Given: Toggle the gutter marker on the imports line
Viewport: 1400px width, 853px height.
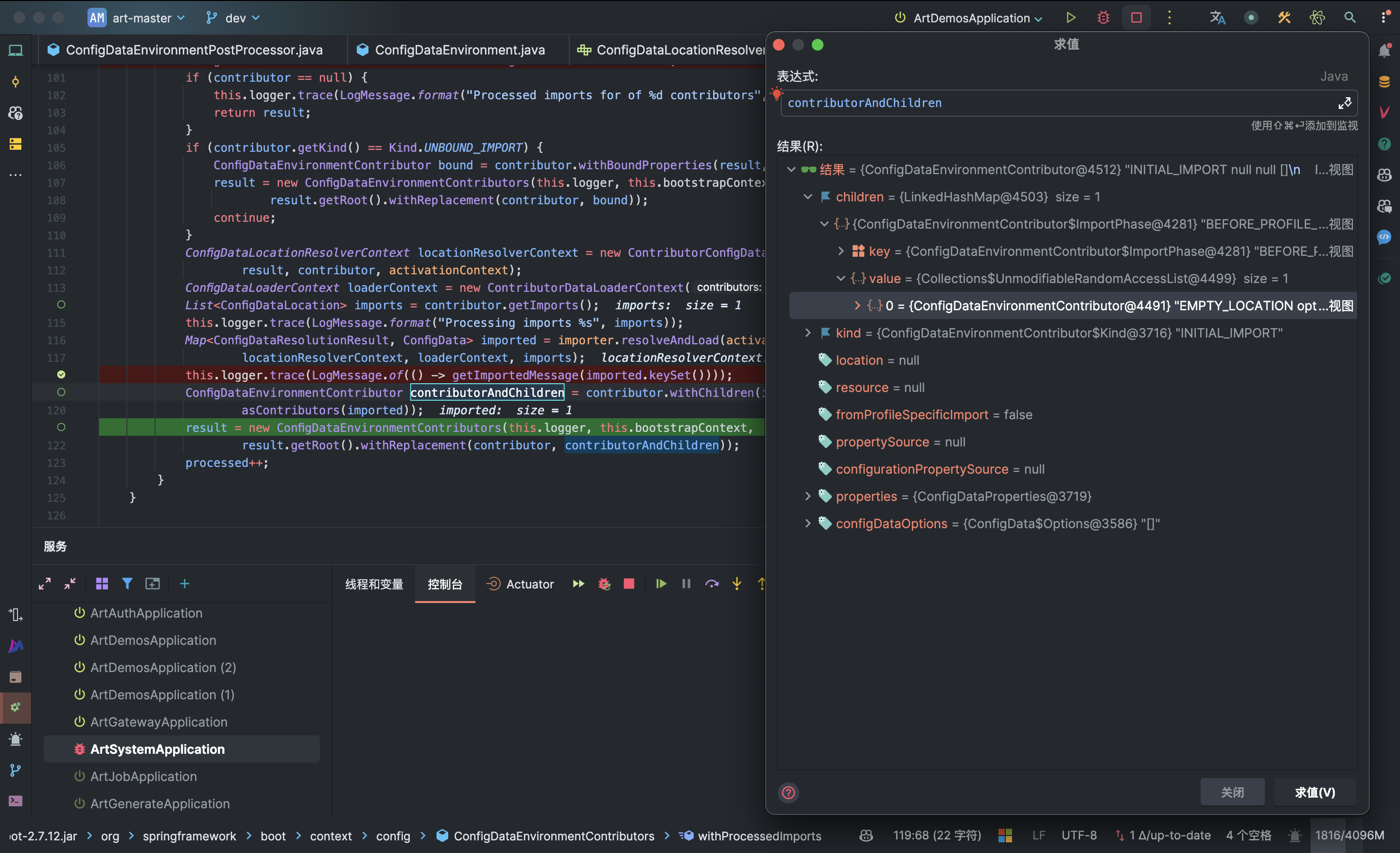Looking at the screenshot, I should [x=61, y=304].
